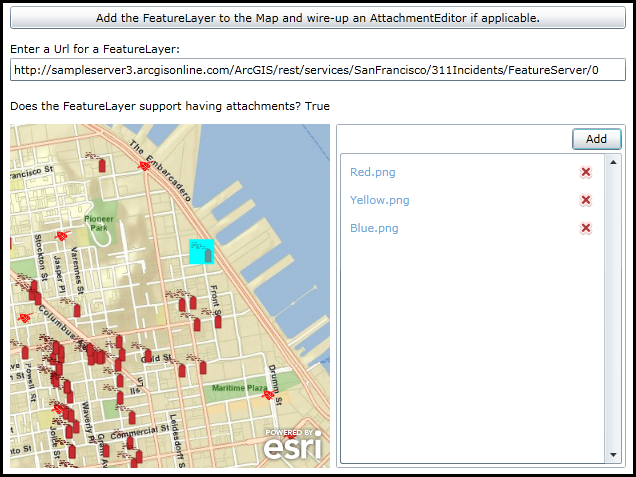This screenshot has height=477, width=636.
Task: Open the Red.png attachment link
Action: tap(373, 172)
